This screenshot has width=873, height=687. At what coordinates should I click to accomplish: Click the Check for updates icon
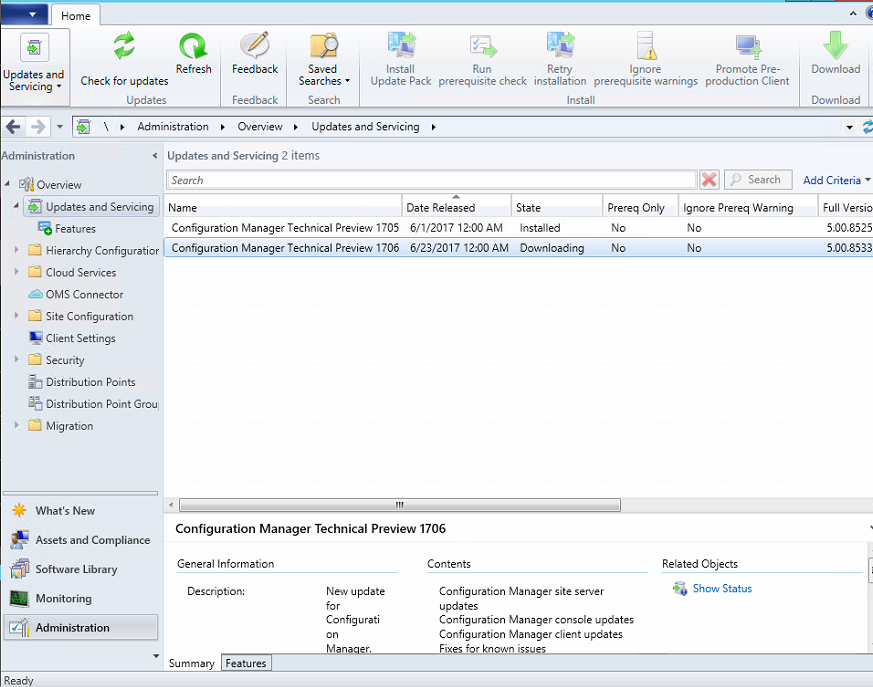124,46
